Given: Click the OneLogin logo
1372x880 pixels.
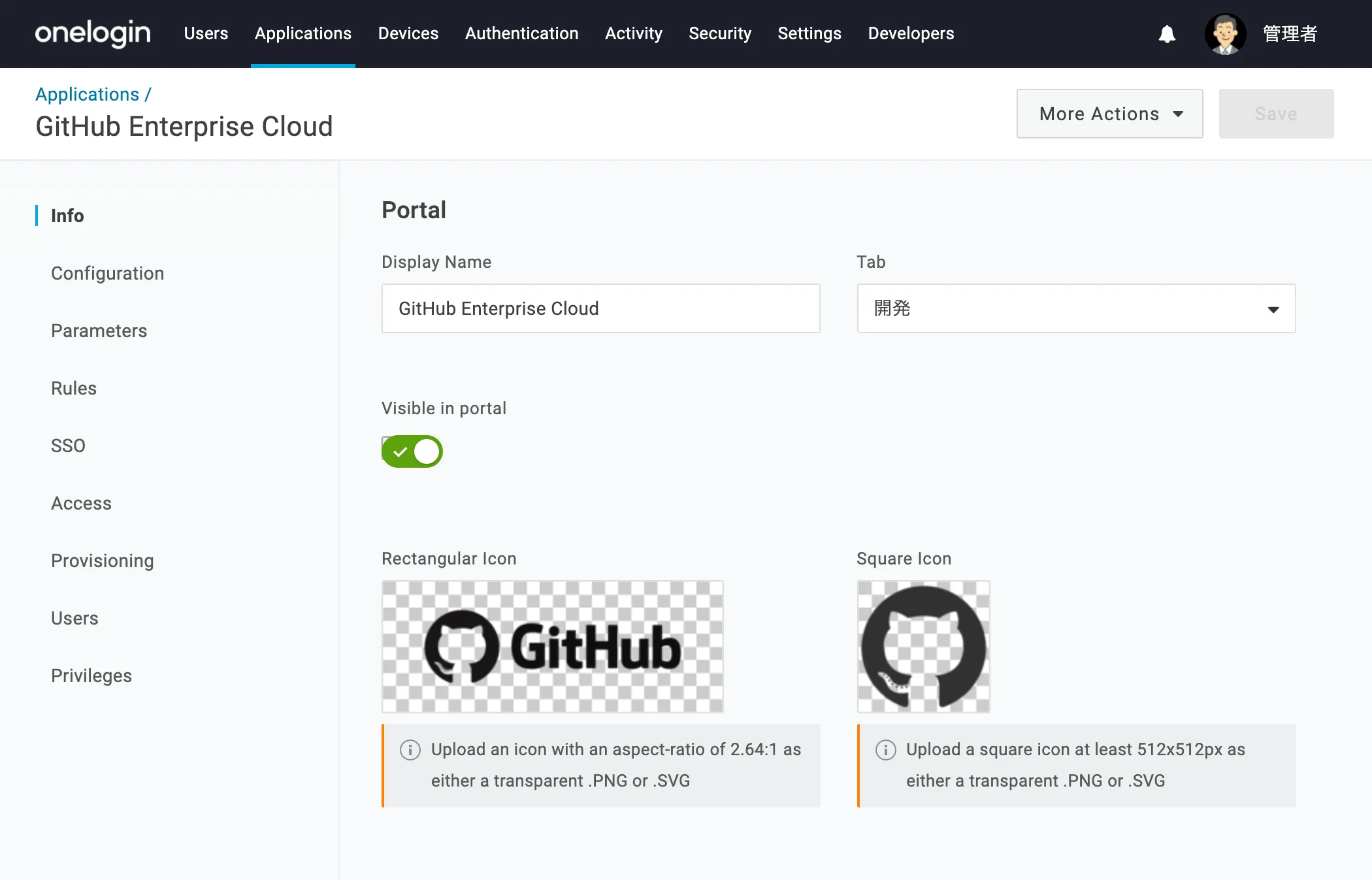Looking at the screenshot, I should (x=92, y=33).
